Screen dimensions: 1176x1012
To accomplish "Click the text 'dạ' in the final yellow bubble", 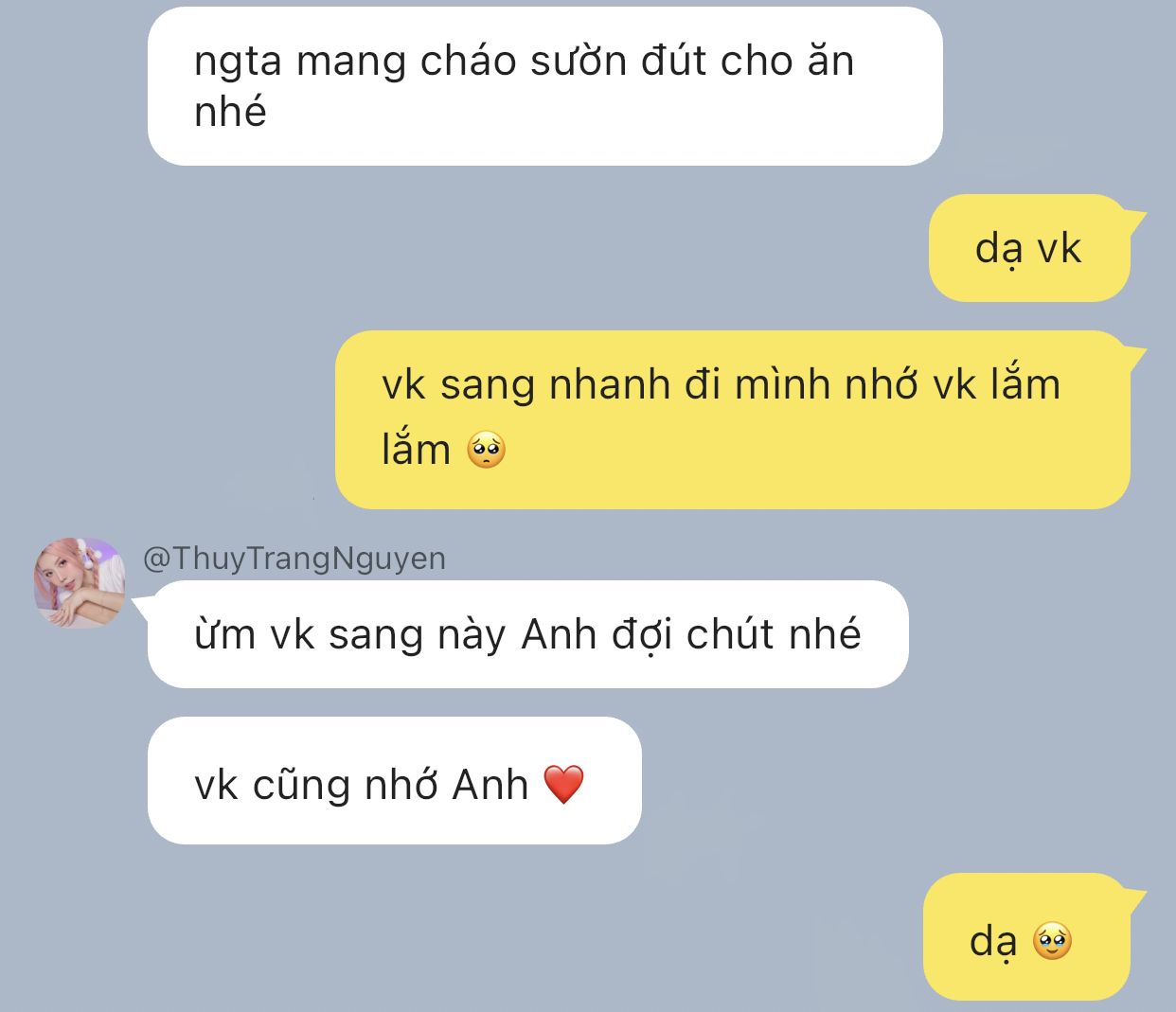I will 993,942.
